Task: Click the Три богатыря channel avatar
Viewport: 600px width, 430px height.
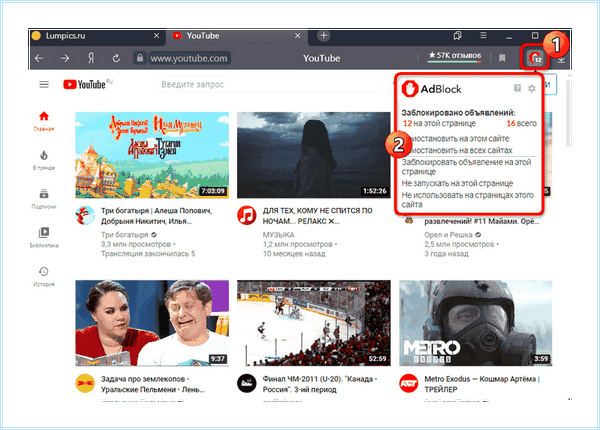Action: pyautogui.click(x=85, y=216)
